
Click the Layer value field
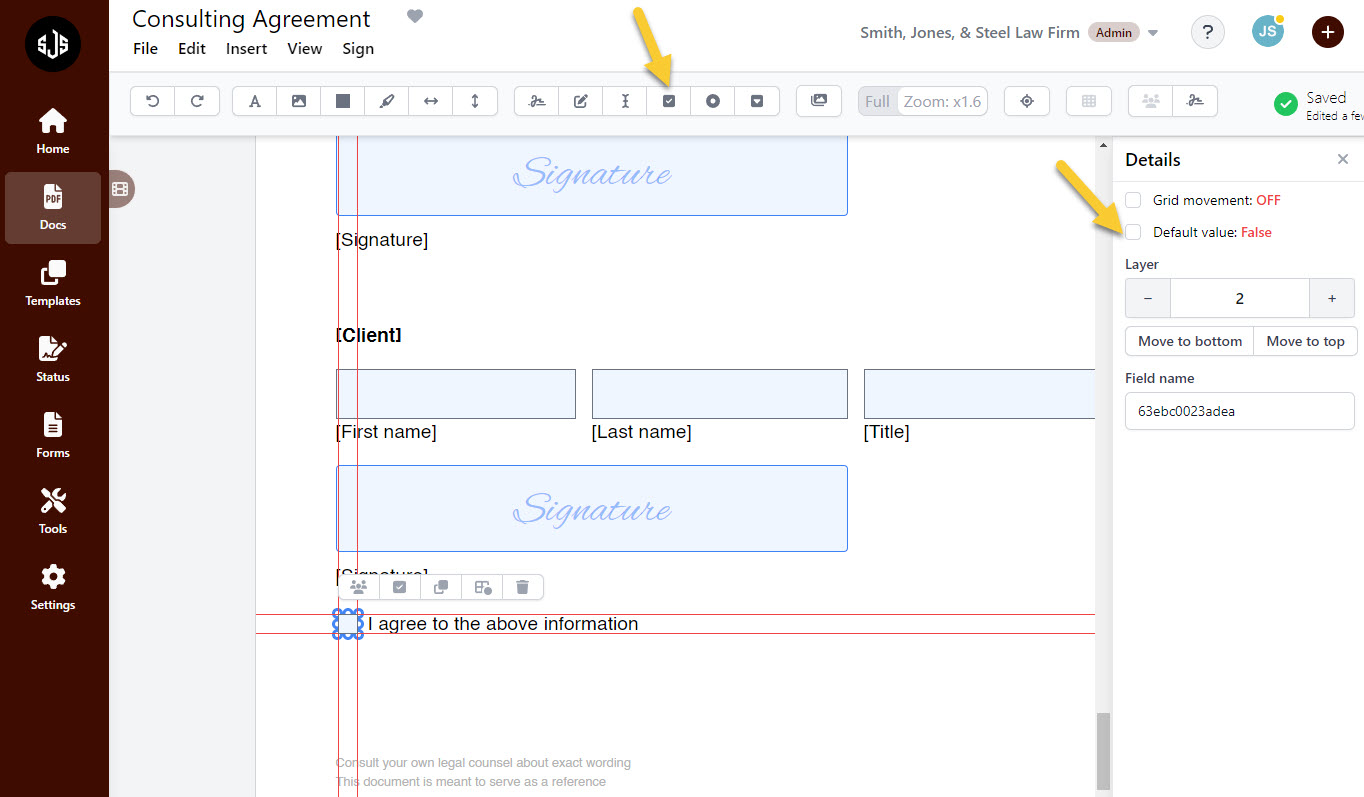pyautogui.click(x=1240, y=298)
